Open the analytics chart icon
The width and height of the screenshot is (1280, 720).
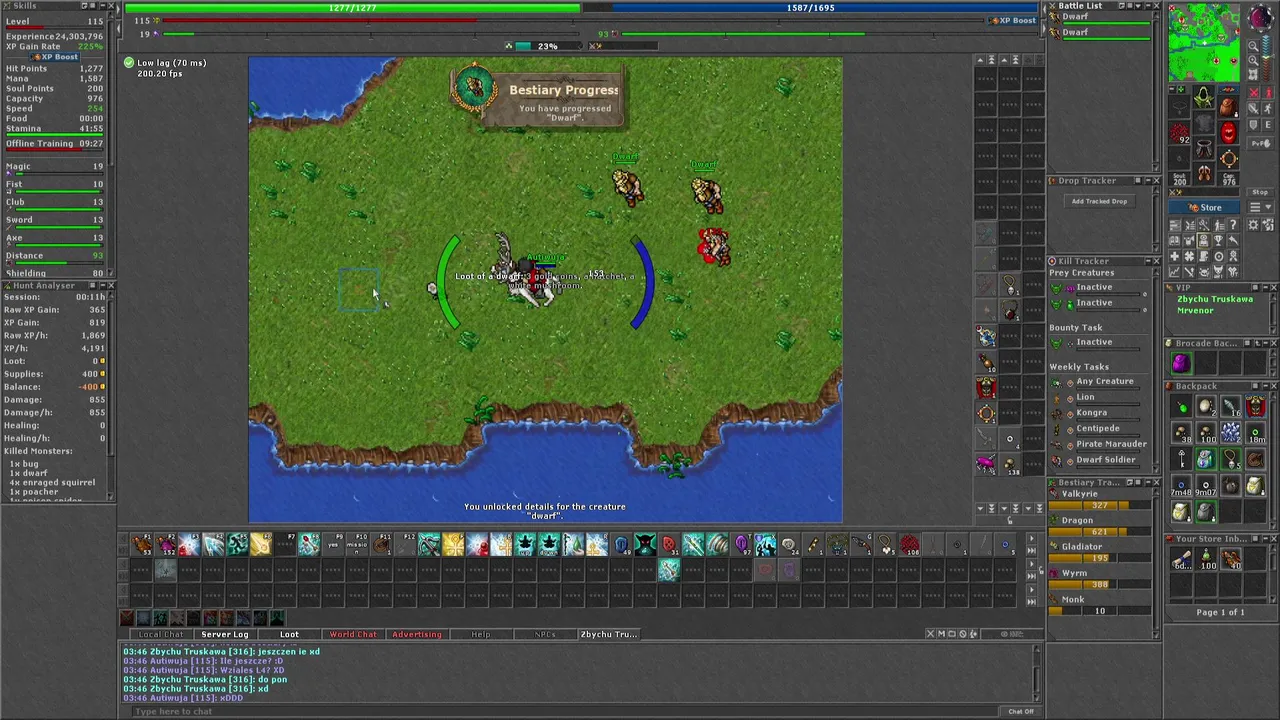pyautogui.click(x=1174, y=271)
